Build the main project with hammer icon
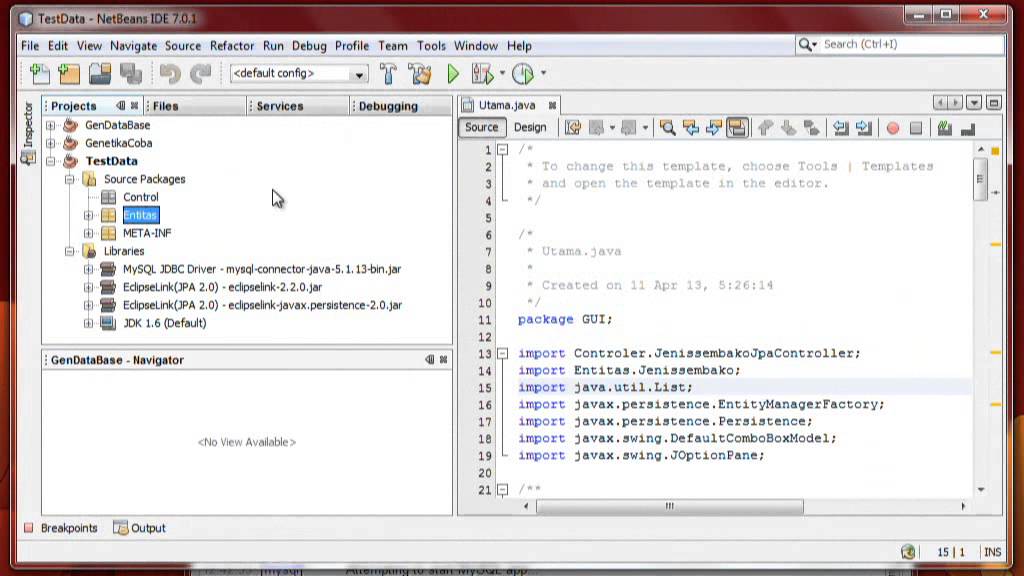1024x576 pixels. pyautogui.click(x=388, y=74)
